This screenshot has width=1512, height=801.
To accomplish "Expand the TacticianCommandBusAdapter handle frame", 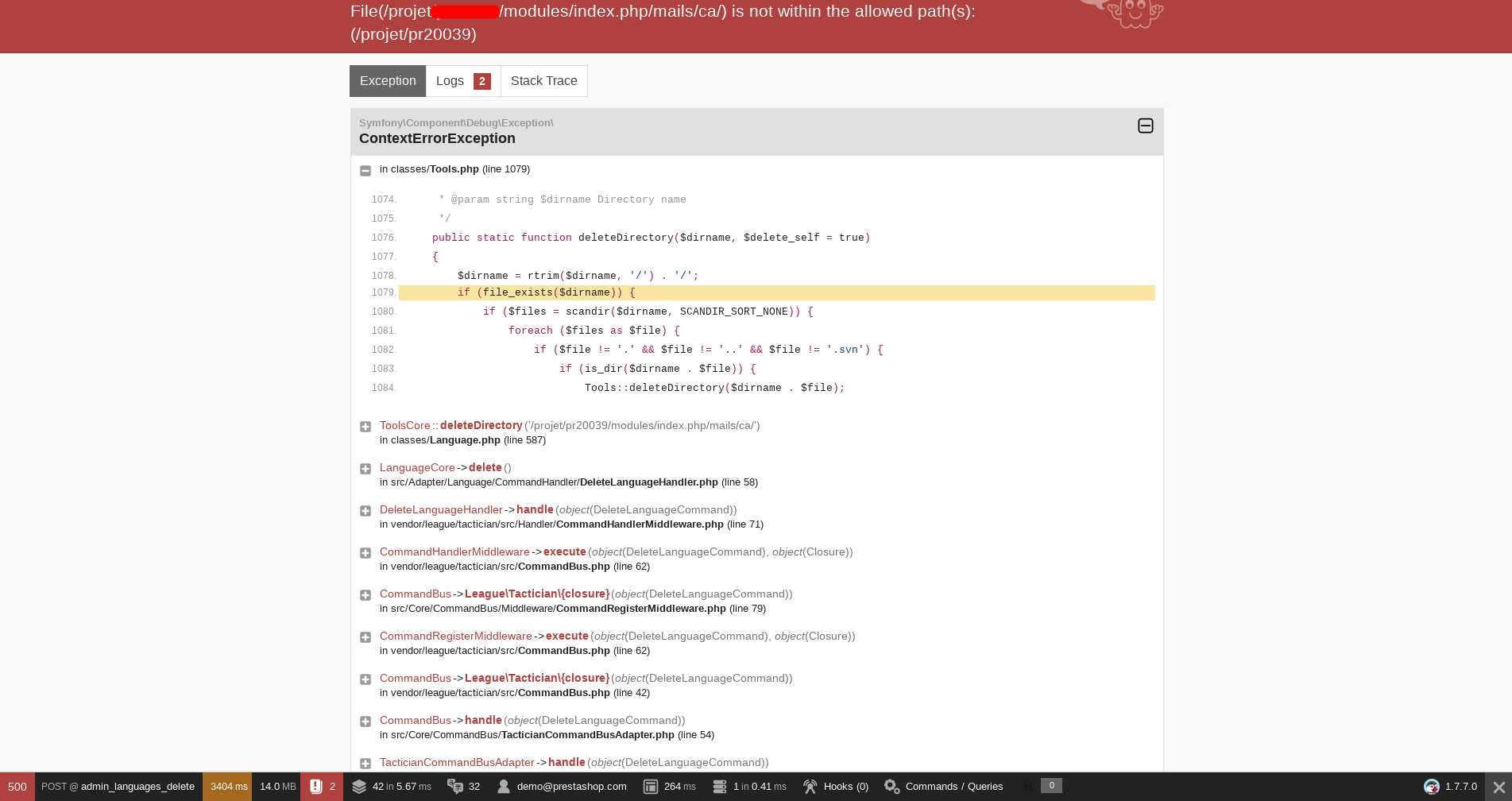I will tap(365, 763).
